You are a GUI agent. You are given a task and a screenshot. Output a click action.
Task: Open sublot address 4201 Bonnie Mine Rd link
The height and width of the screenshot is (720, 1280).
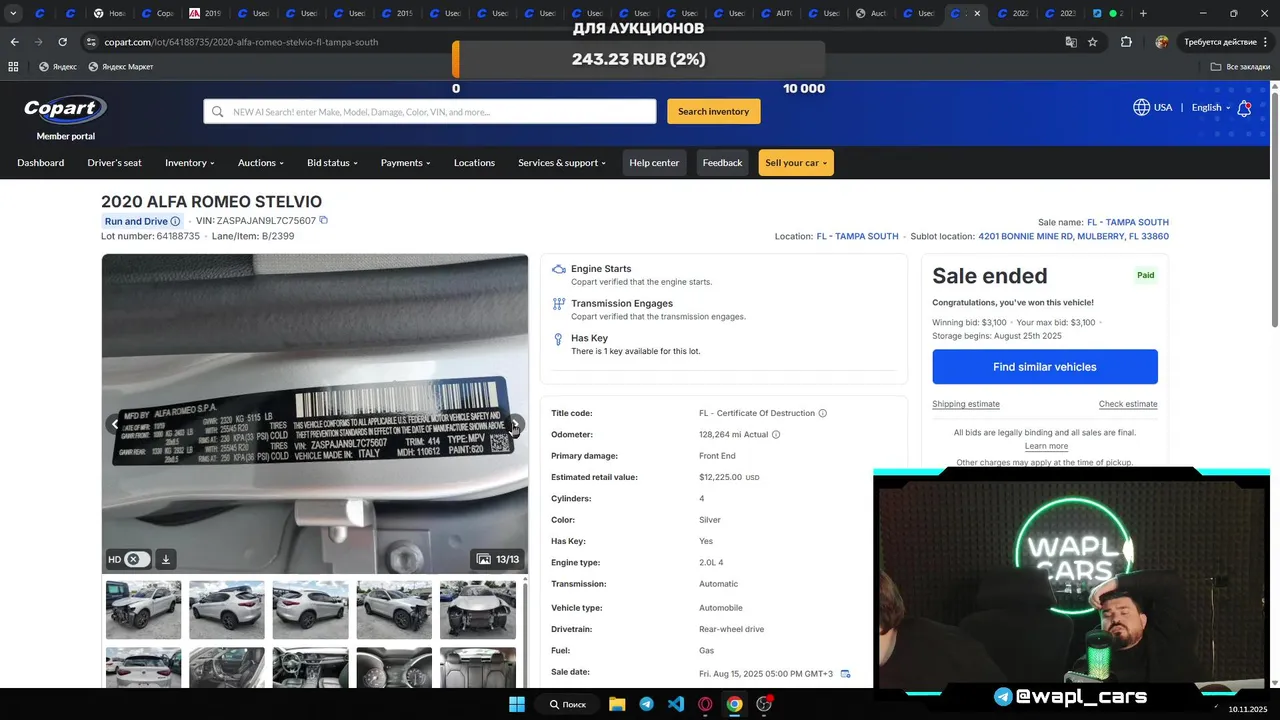pos(1073,237)
